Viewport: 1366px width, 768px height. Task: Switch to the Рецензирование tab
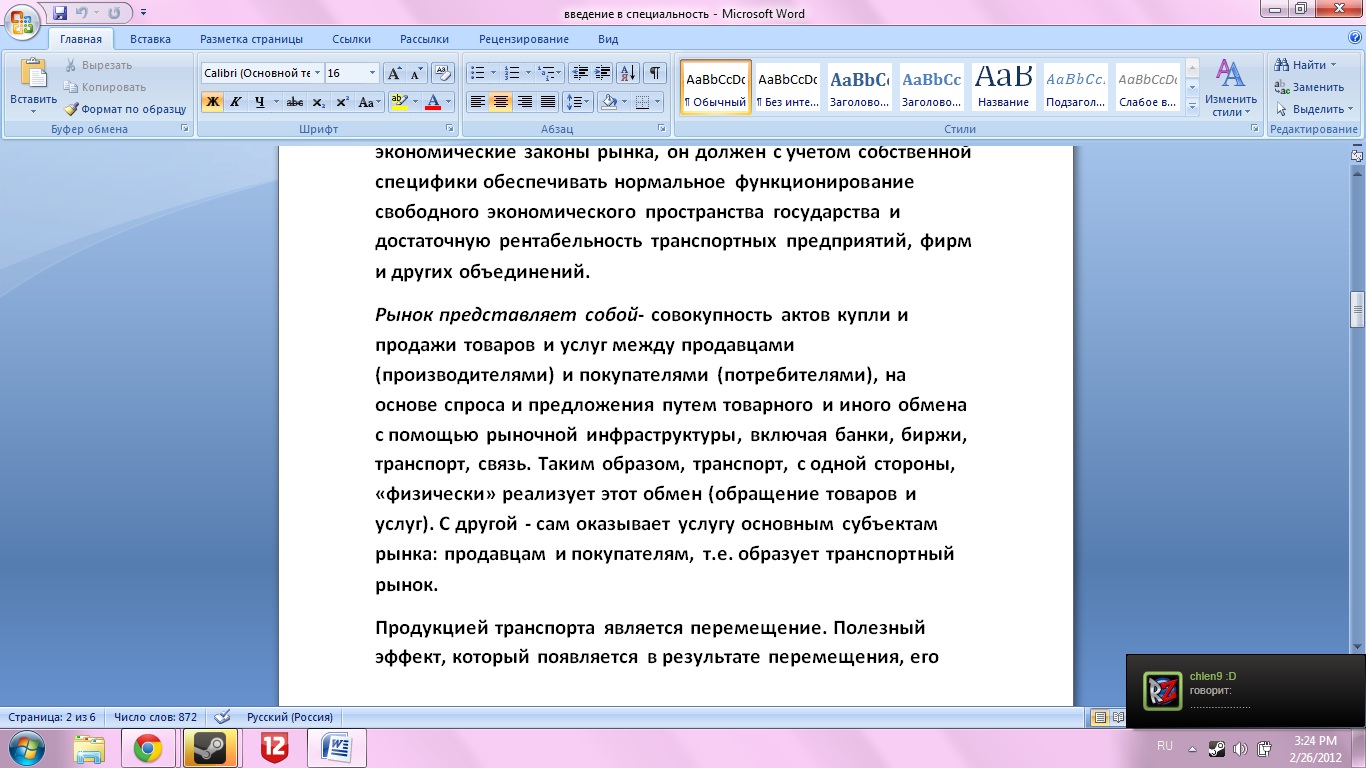tap(524, 39)
